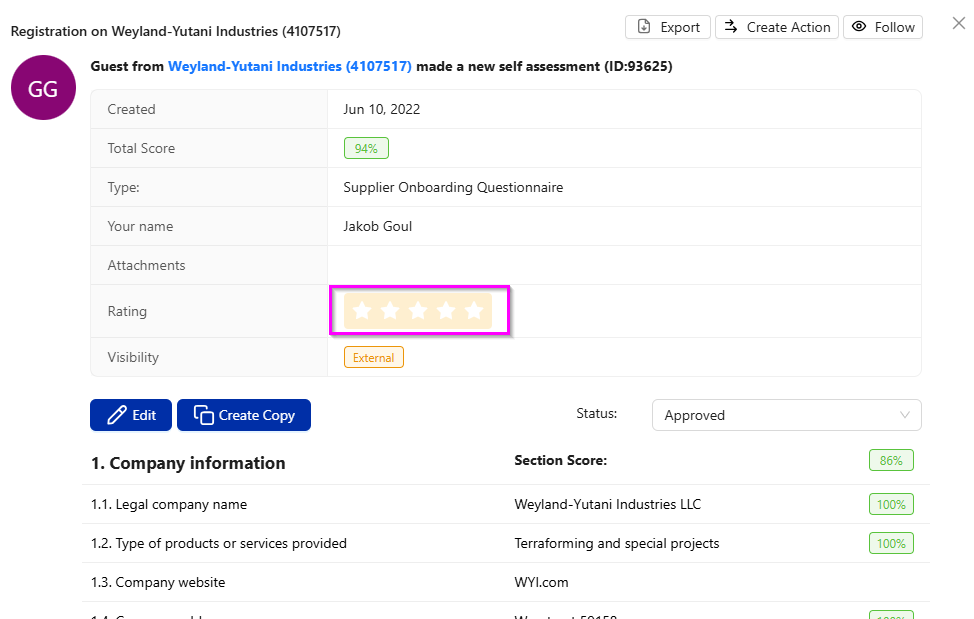This screenshot has height=619, width=974.
Task: Click the Rating row label
Action: (x=127, y=311)
